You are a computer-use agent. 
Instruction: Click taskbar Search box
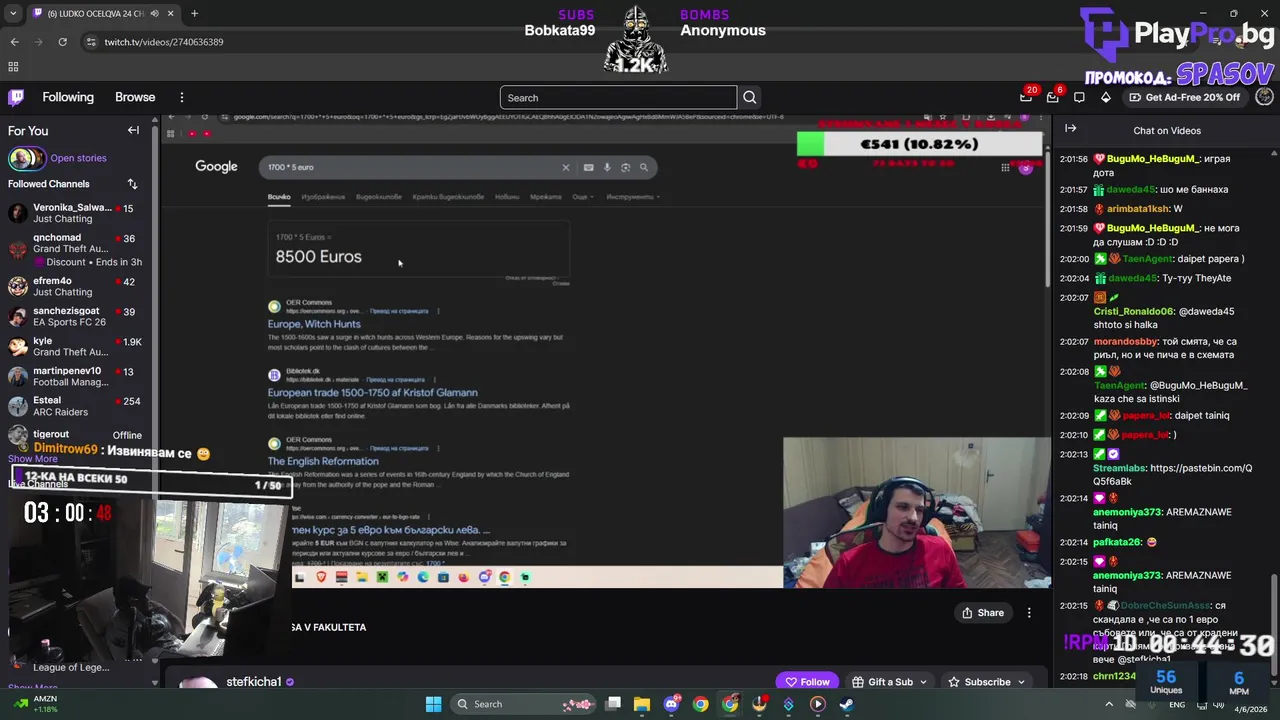[x=523, y=704]
